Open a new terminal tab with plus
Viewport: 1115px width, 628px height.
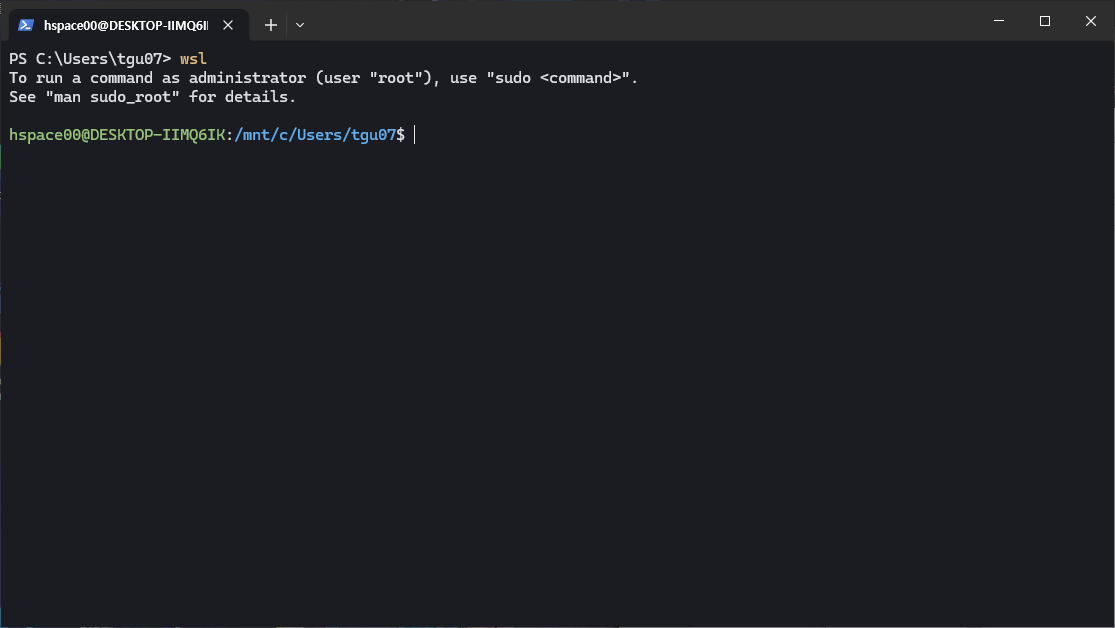[270, 25]
